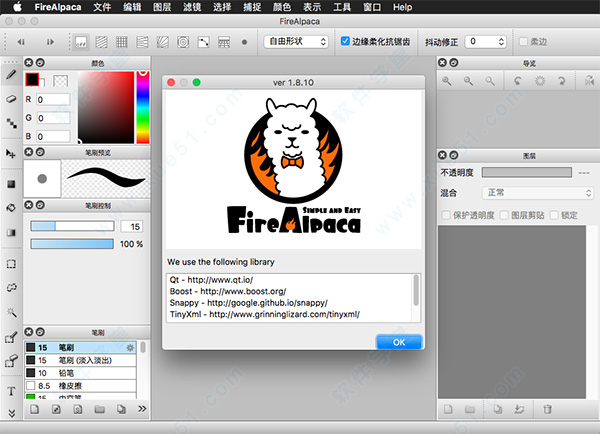The height and width of the screenshot is (434, 600).
Task: Enable vanishing point snap
Action: pyautogui.click(x=142, y=42)
